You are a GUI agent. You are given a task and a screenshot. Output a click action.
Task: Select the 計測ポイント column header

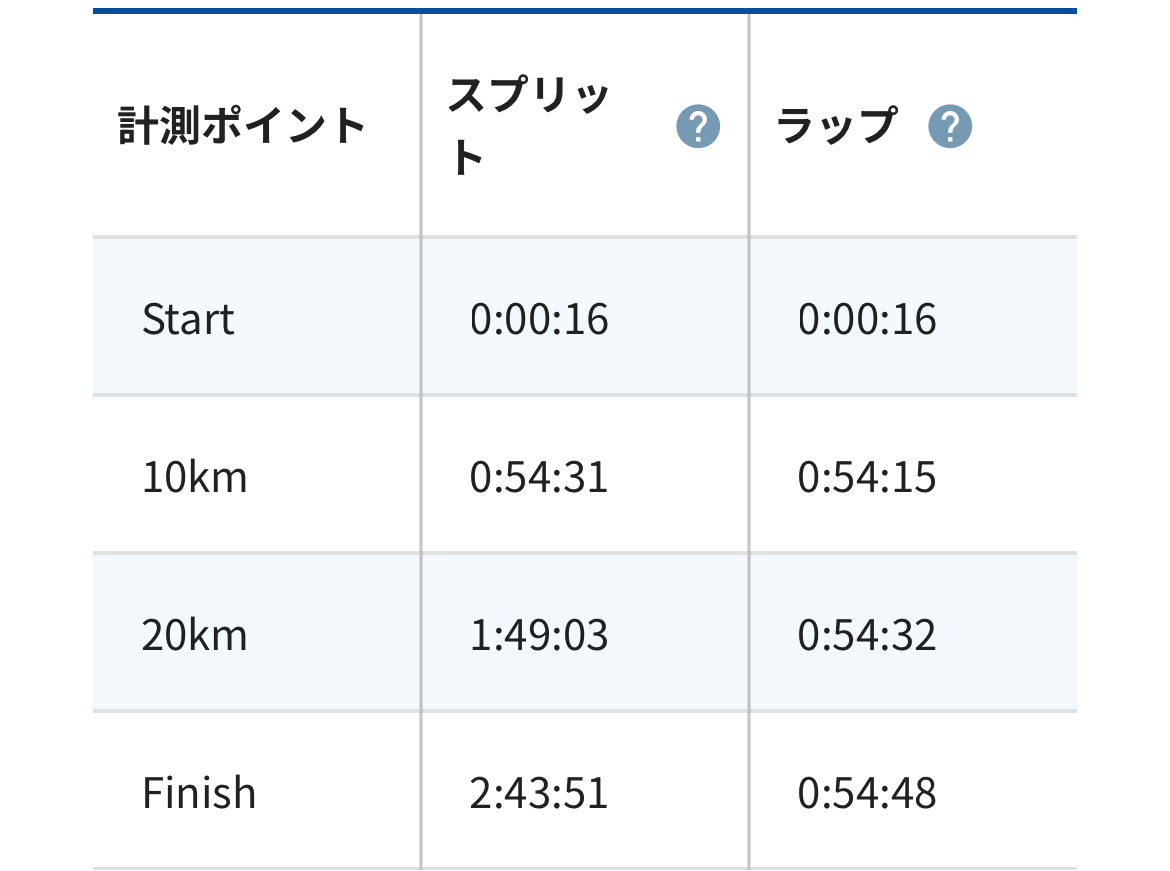pos(242,125)
